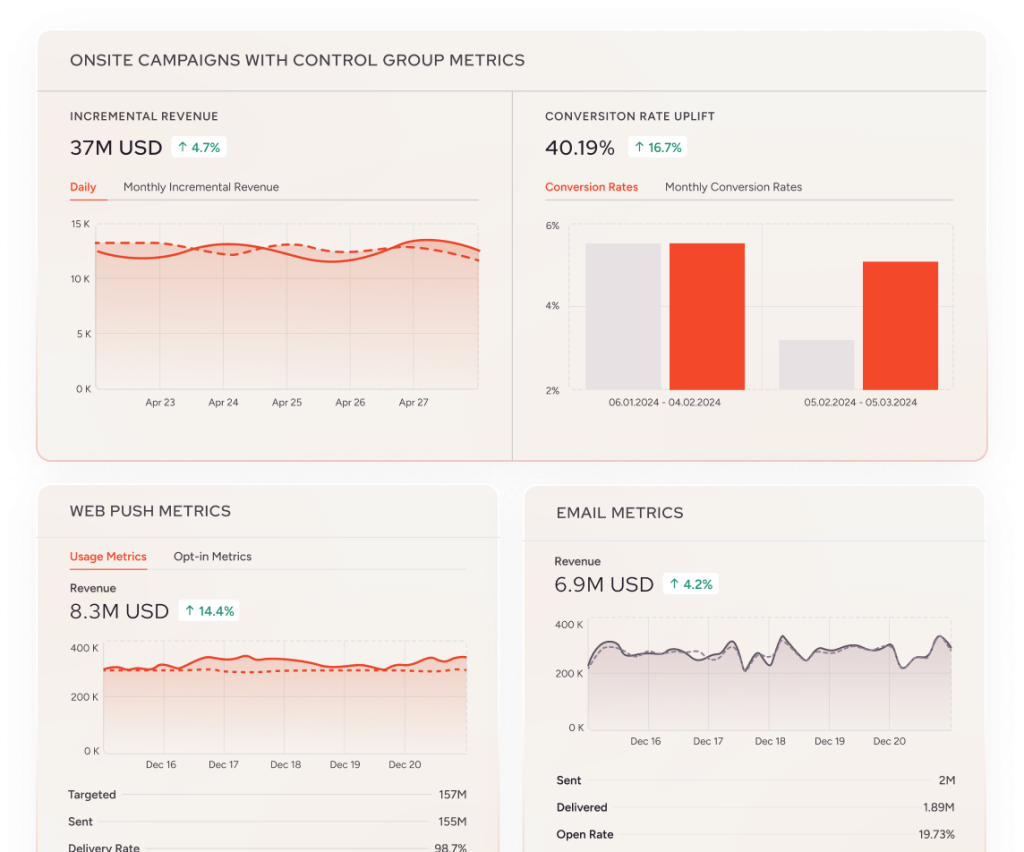Viewport: 1024px width, 852px height.
Task: Click the 40.19% conversion uplift value
Action: 580,148
